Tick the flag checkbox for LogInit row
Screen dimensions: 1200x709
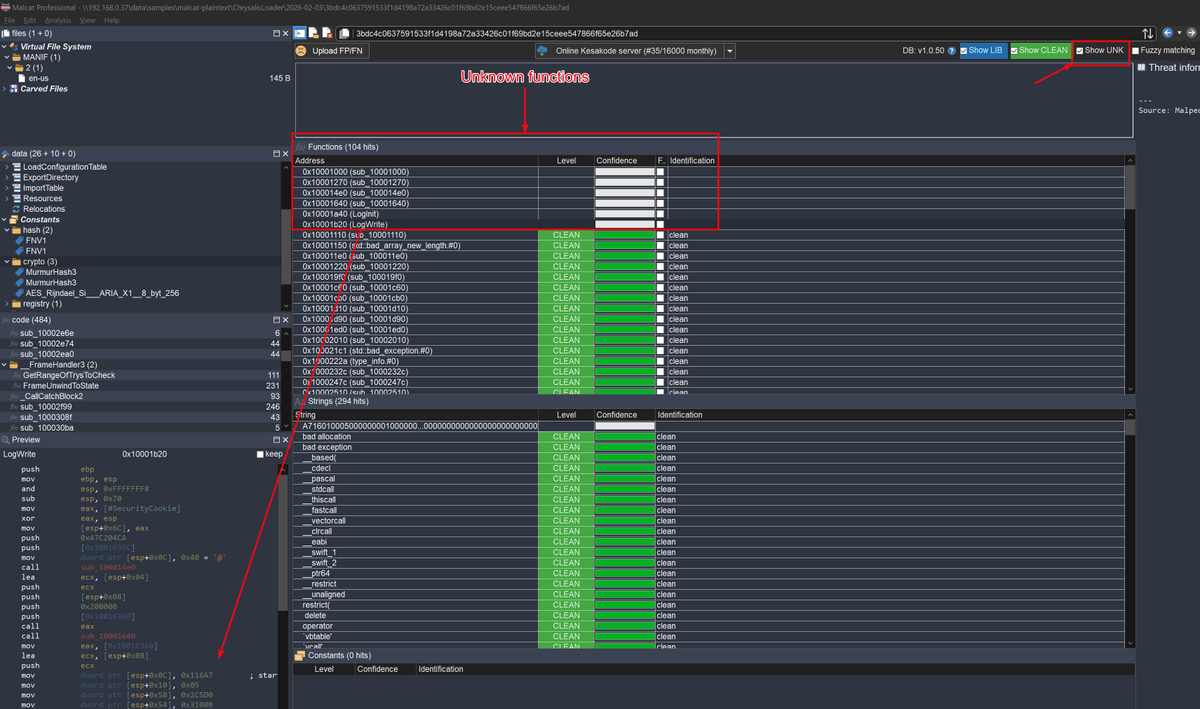pos(660,214)
